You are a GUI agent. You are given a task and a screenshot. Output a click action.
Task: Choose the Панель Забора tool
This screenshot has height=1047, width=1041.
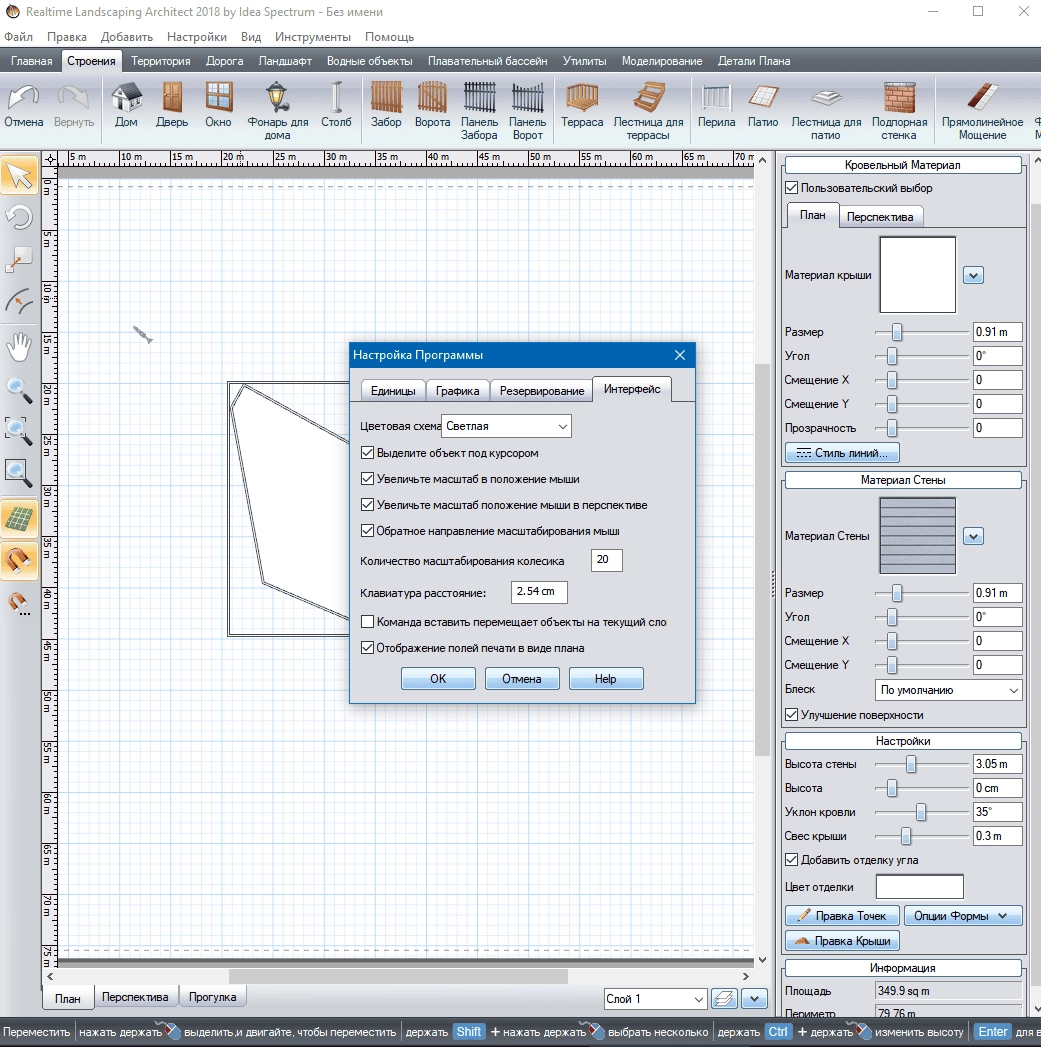[479, 110]
